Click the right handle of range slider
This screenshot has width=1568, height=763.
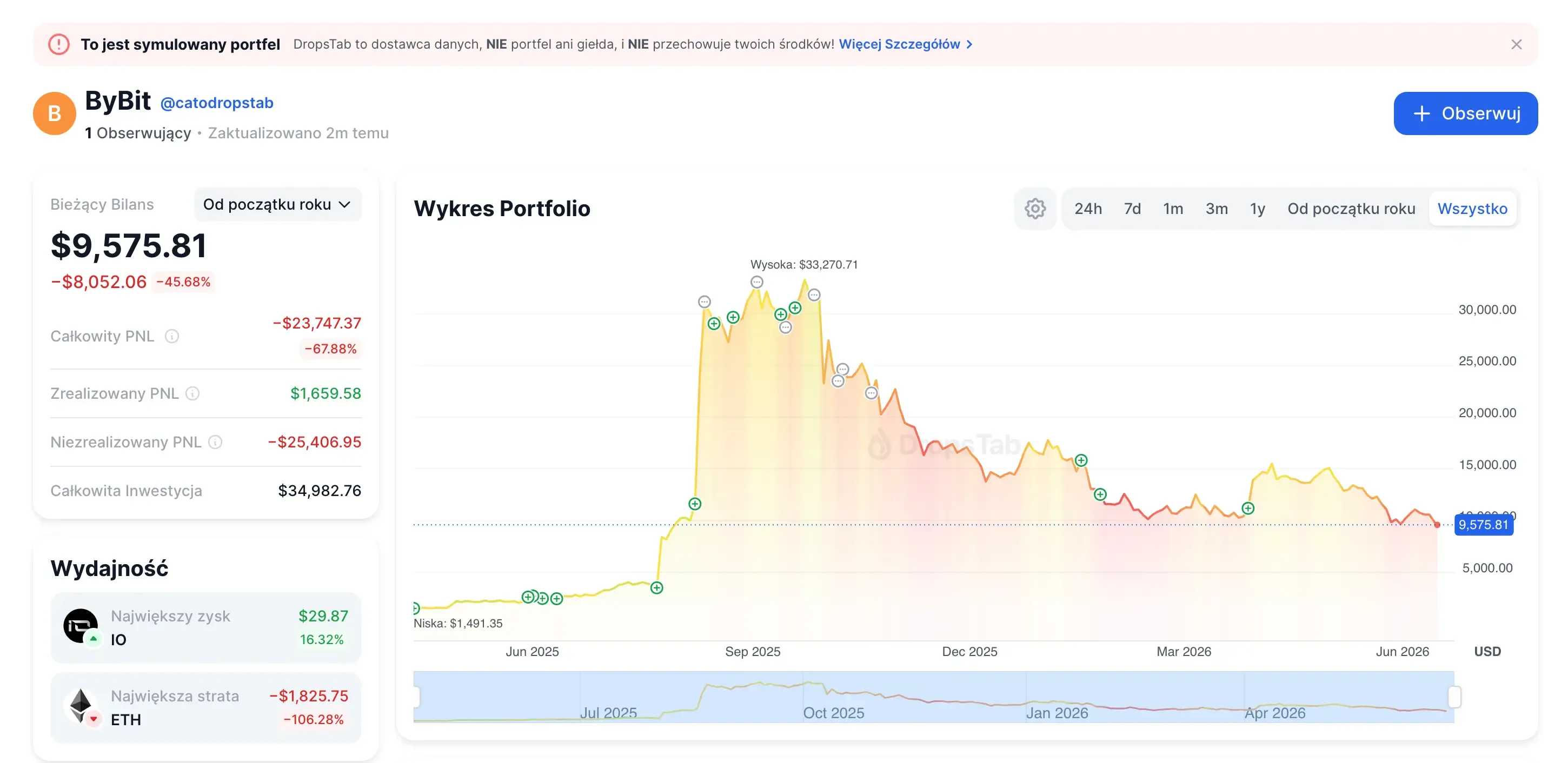[x=1454, y=697]
